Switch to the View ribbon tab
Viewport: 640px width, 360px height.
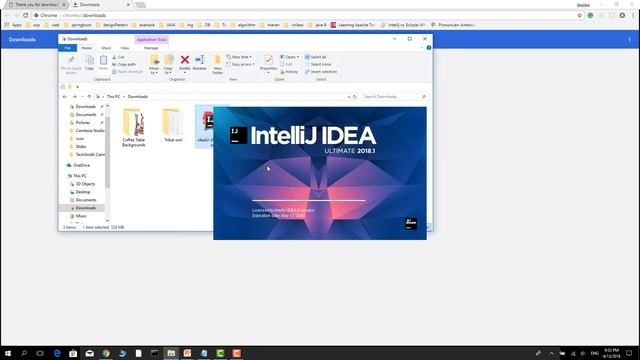(125, 48)
